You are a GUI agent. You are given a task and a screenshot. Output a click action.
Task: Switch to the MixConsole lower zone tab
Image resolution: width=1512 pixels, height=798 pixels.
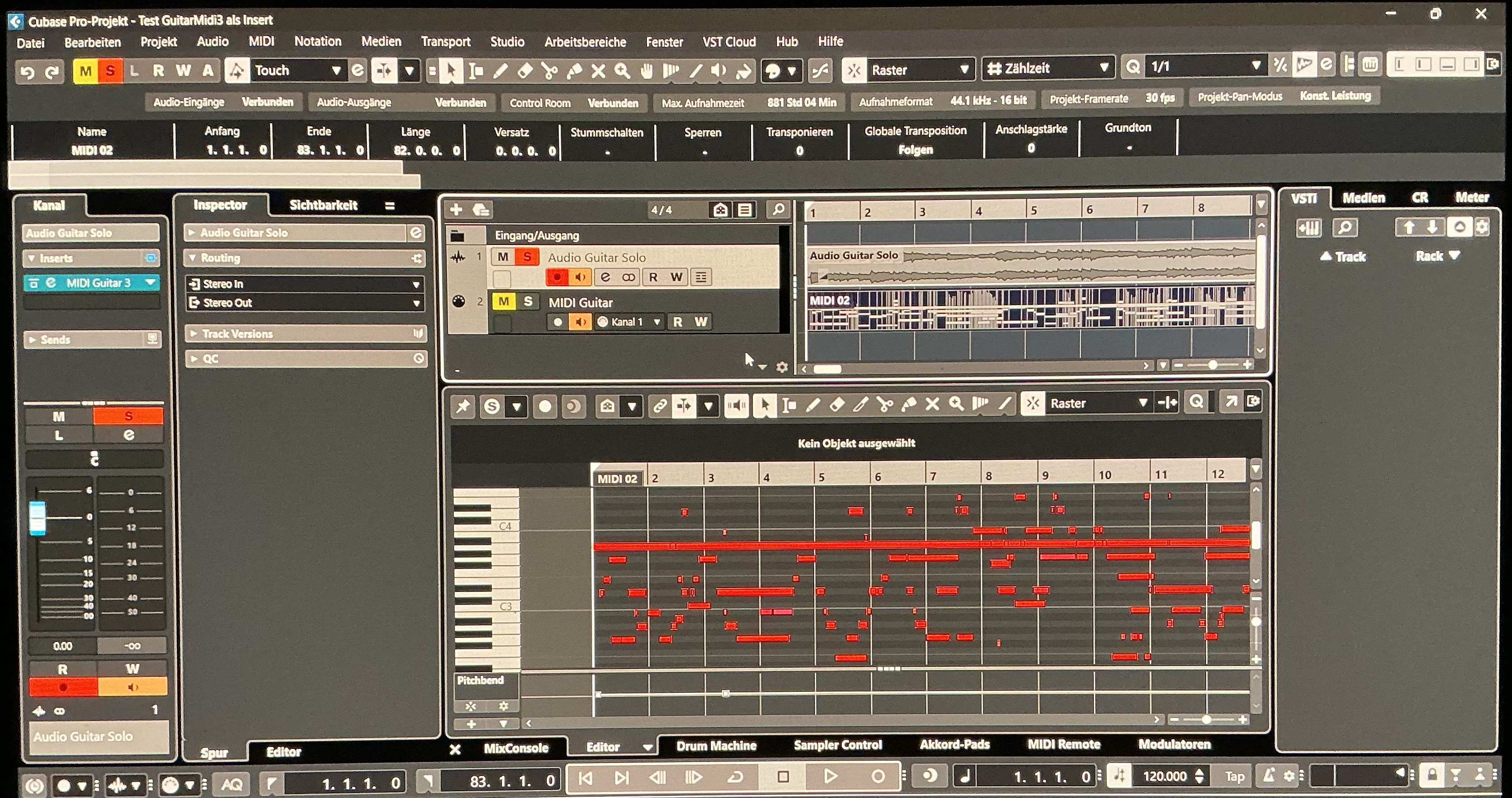tap(516, 748)
